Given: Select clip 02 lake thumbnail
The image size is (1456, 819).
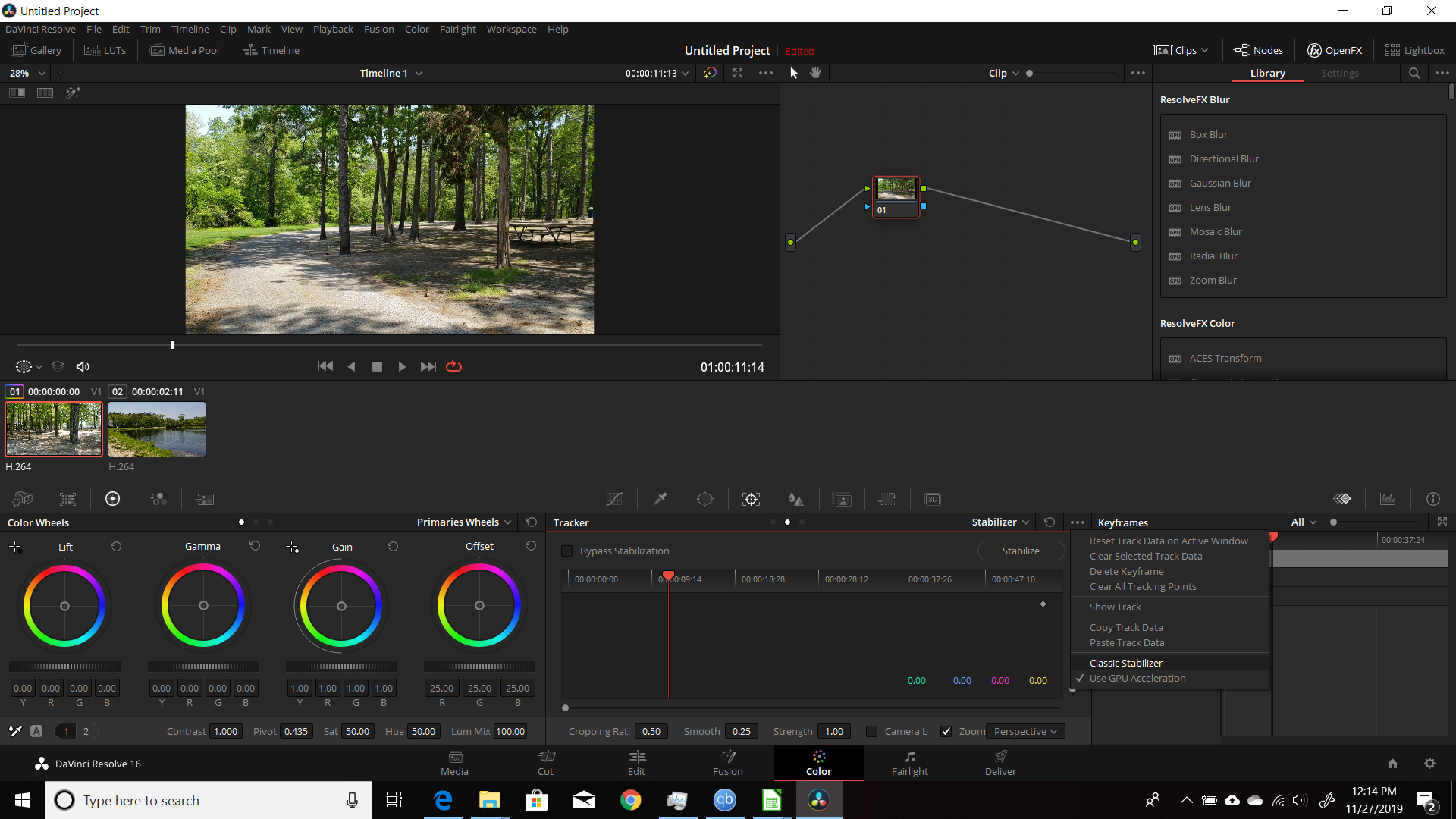Looking at the screenshot, I should (157, 429).
